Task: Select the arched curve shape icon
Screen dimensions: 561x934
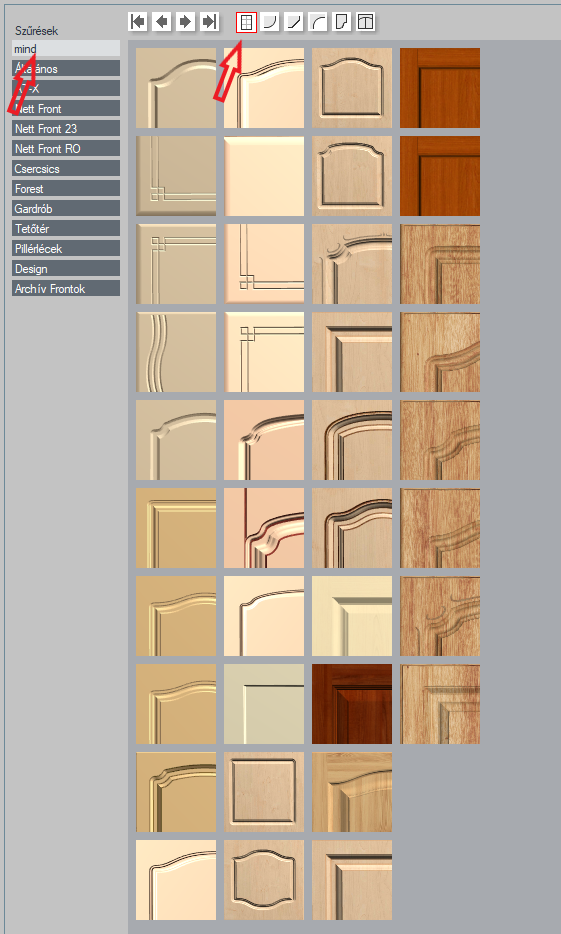Action: tap(318, 22)
